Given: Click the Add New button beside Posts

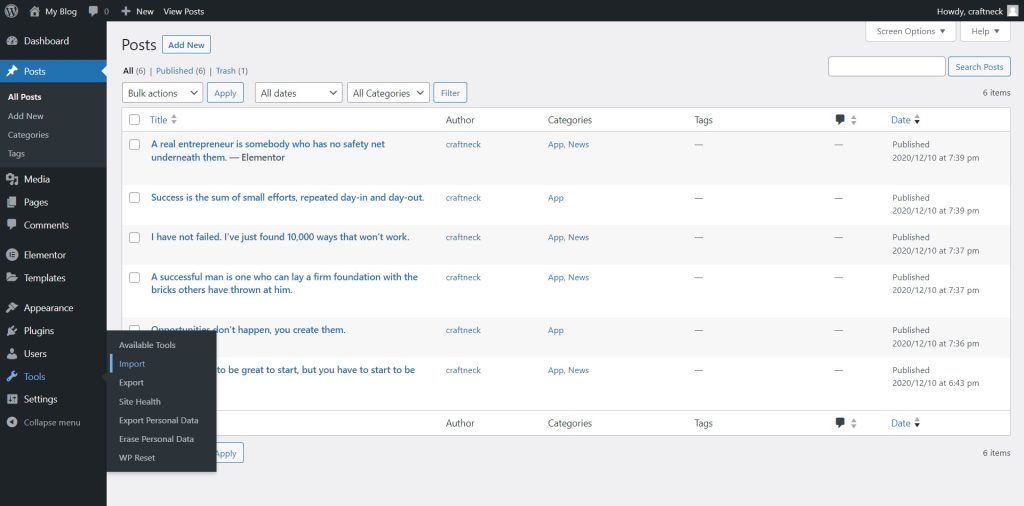Looking at the screenshot, I should pos(186,45).
